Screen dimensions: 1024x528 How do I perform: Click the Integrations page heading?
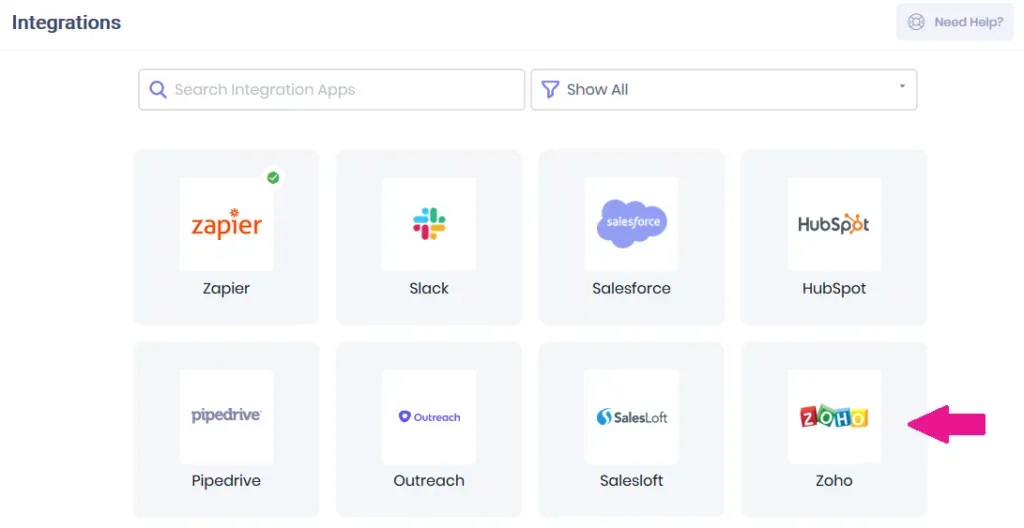tap(66, 23)
